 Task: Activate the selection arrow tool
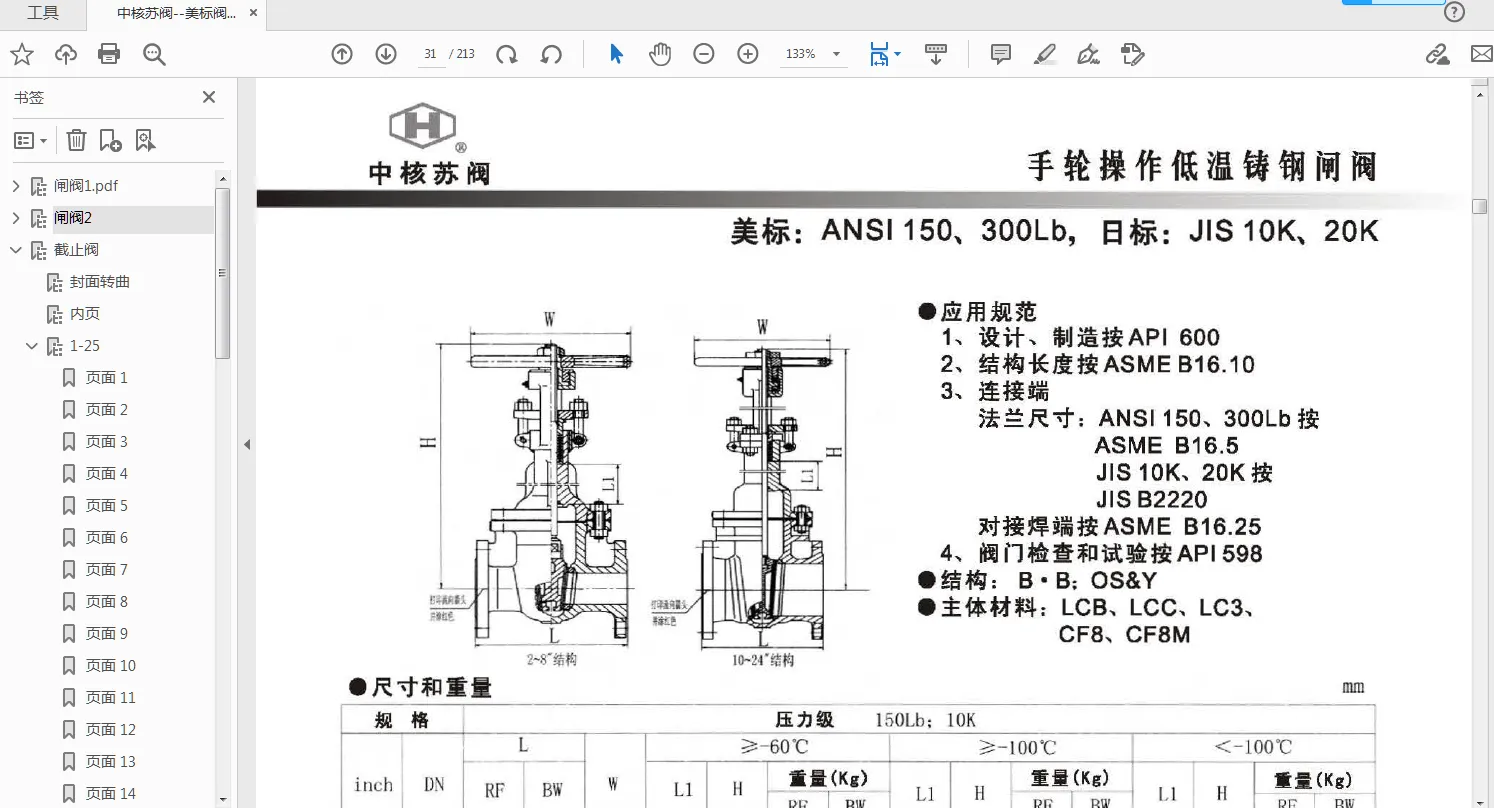click(616, 54)
